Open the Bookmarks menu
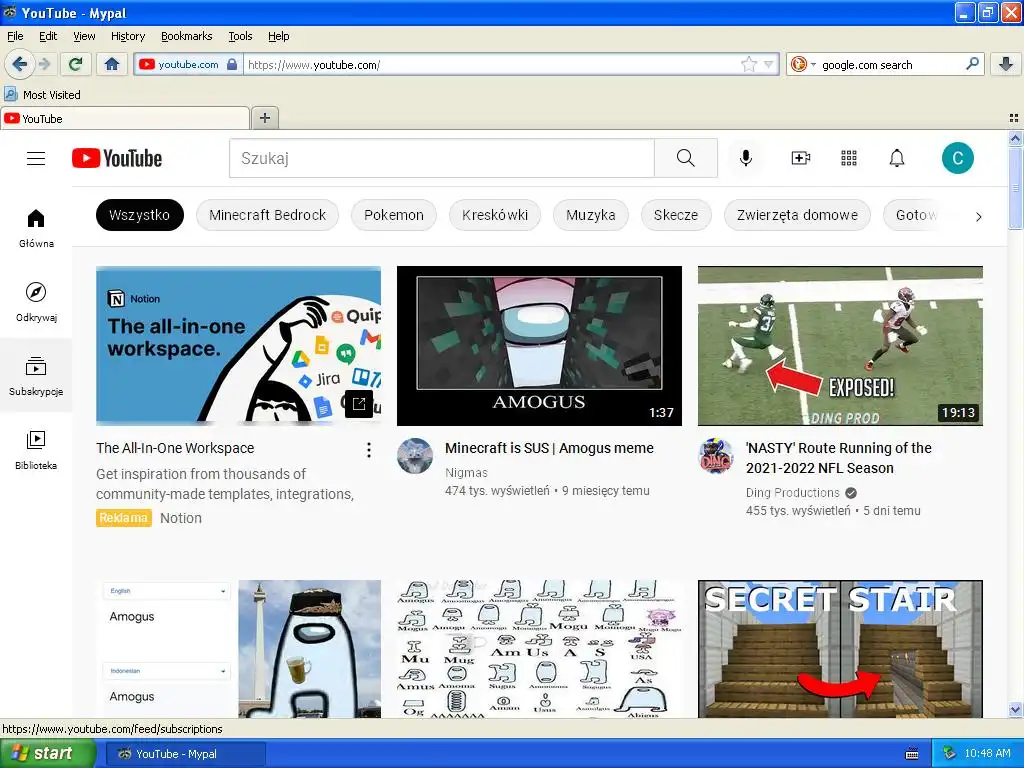This screenshot has width=1024, height=768. tap(186, 36)
